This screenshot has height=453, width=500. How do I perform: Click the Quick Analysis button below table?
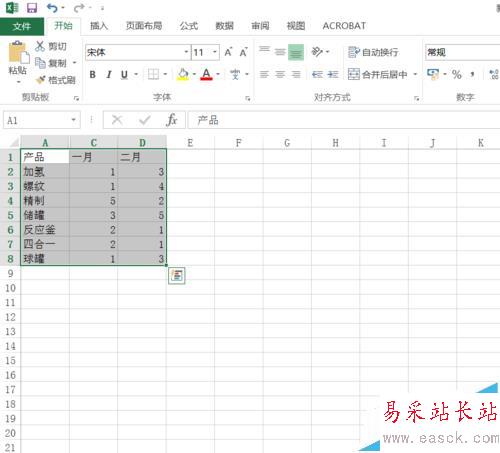coord(176,276)
